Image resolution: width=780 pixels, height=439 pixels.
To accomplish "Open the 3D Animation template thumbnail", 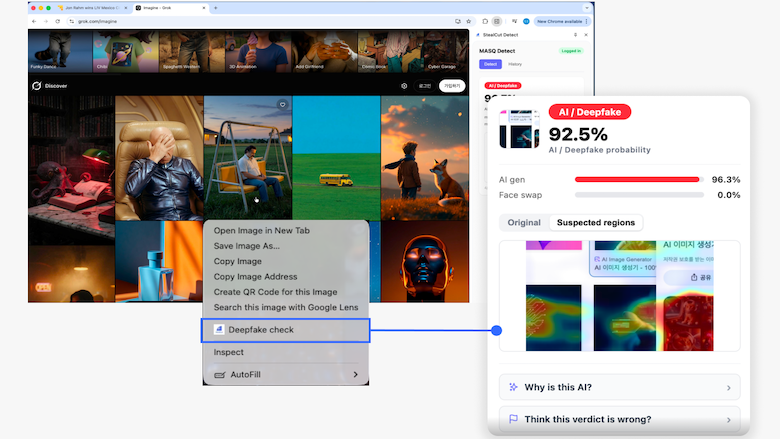I will click(x=258, y=51).
